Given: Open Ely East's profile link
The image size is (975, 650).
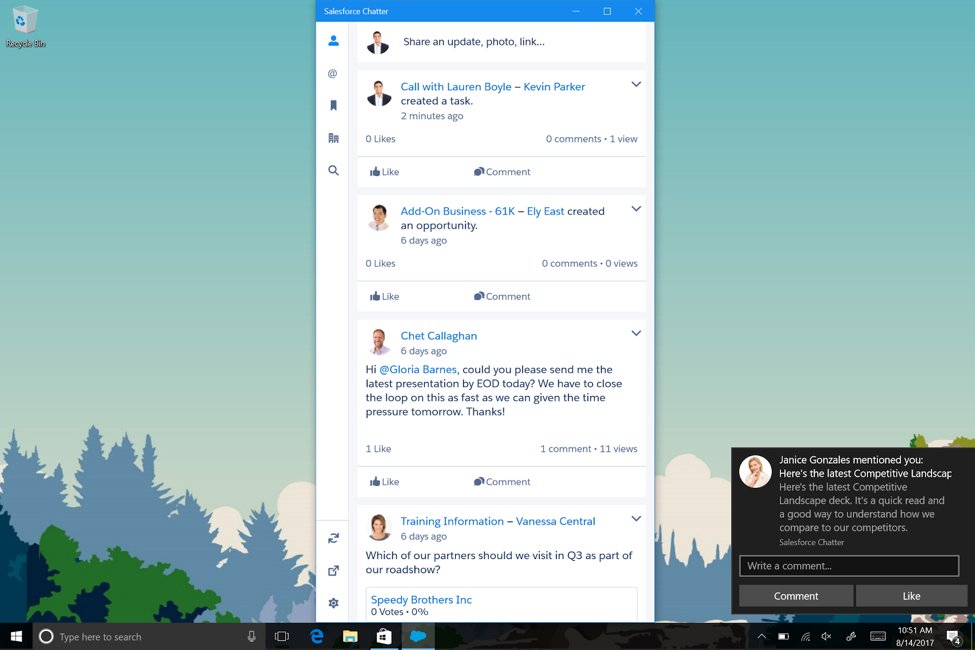Looking at the screenshot, I should [545, 211].
